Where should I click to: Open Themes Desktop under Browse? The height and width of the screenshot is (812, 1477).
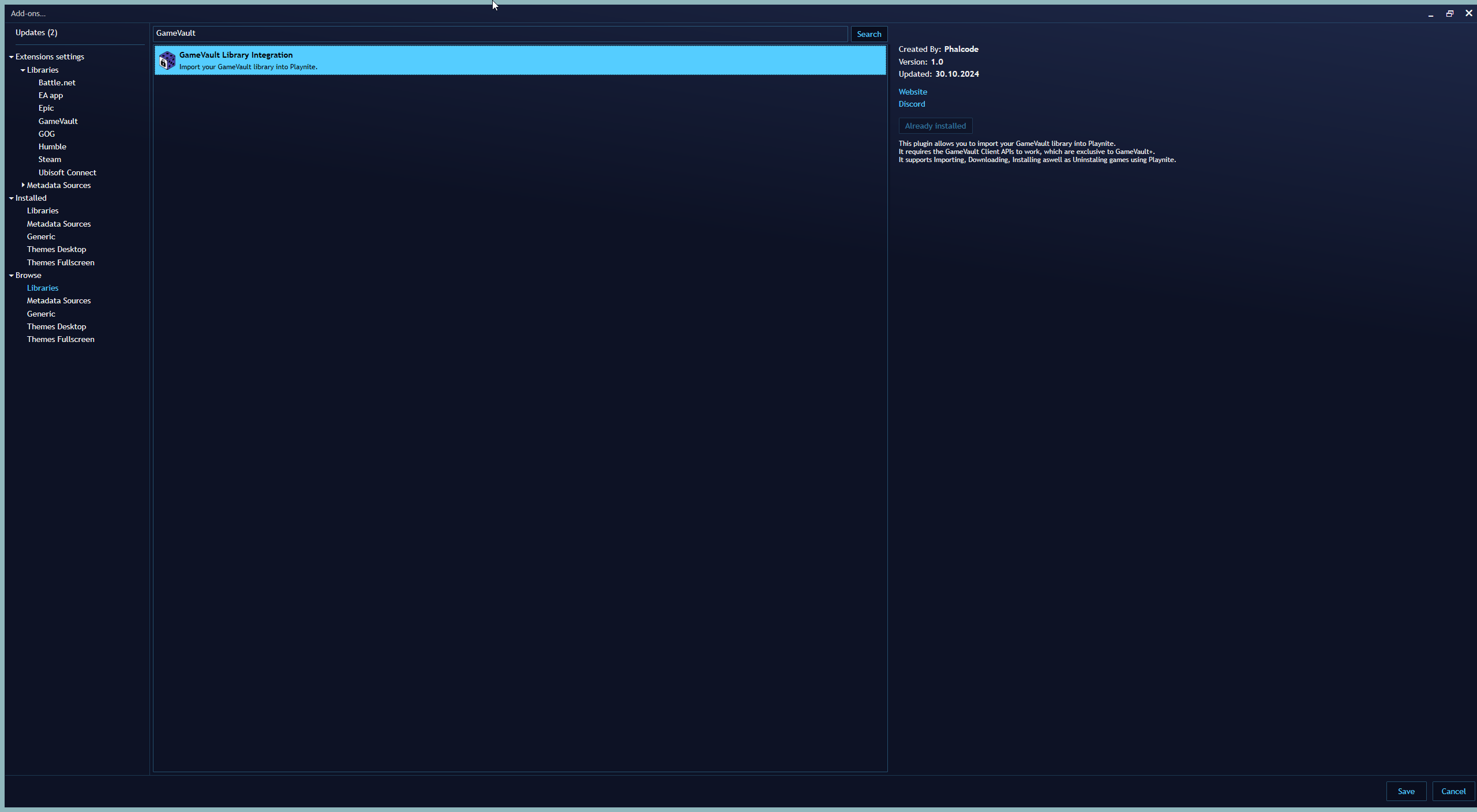(x=57, y=326)
